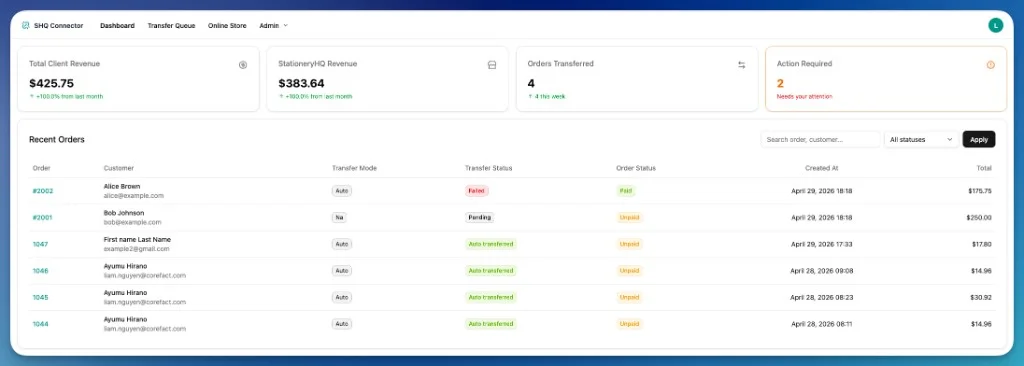Click the Unpaid badge on order #2001
This screenshot has height=366, width=1024.
(x=630, y=218)
